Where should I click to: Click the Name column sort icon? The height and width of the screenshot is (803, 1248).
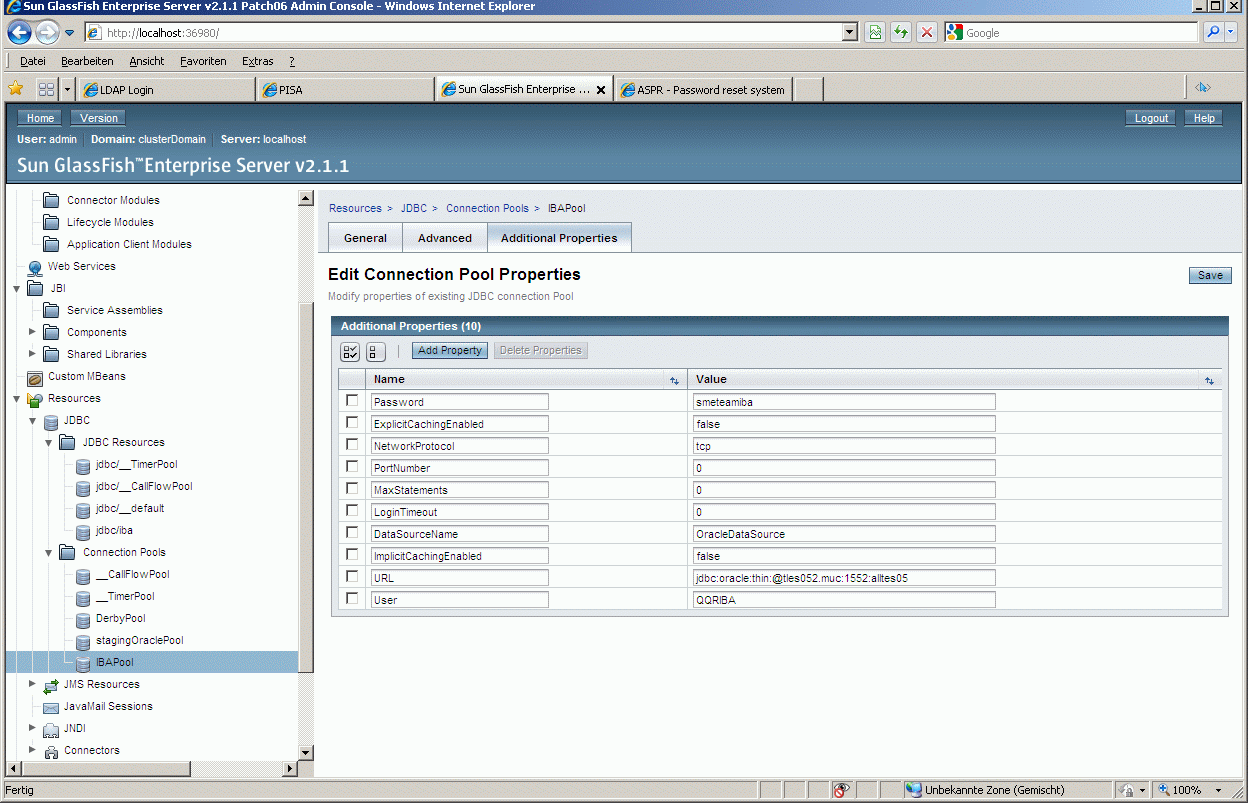pos(674,381)
